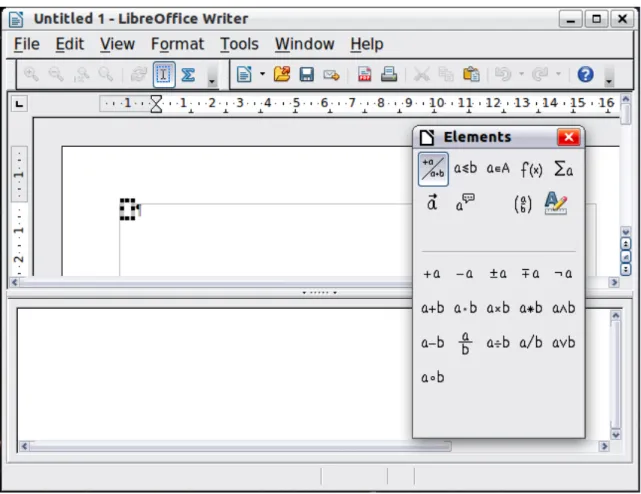Image resolution: width=641 pixels, height=494 pixels.
Task: Click the indent marker on the horizontal ruler
Action: tap(156, 104)
